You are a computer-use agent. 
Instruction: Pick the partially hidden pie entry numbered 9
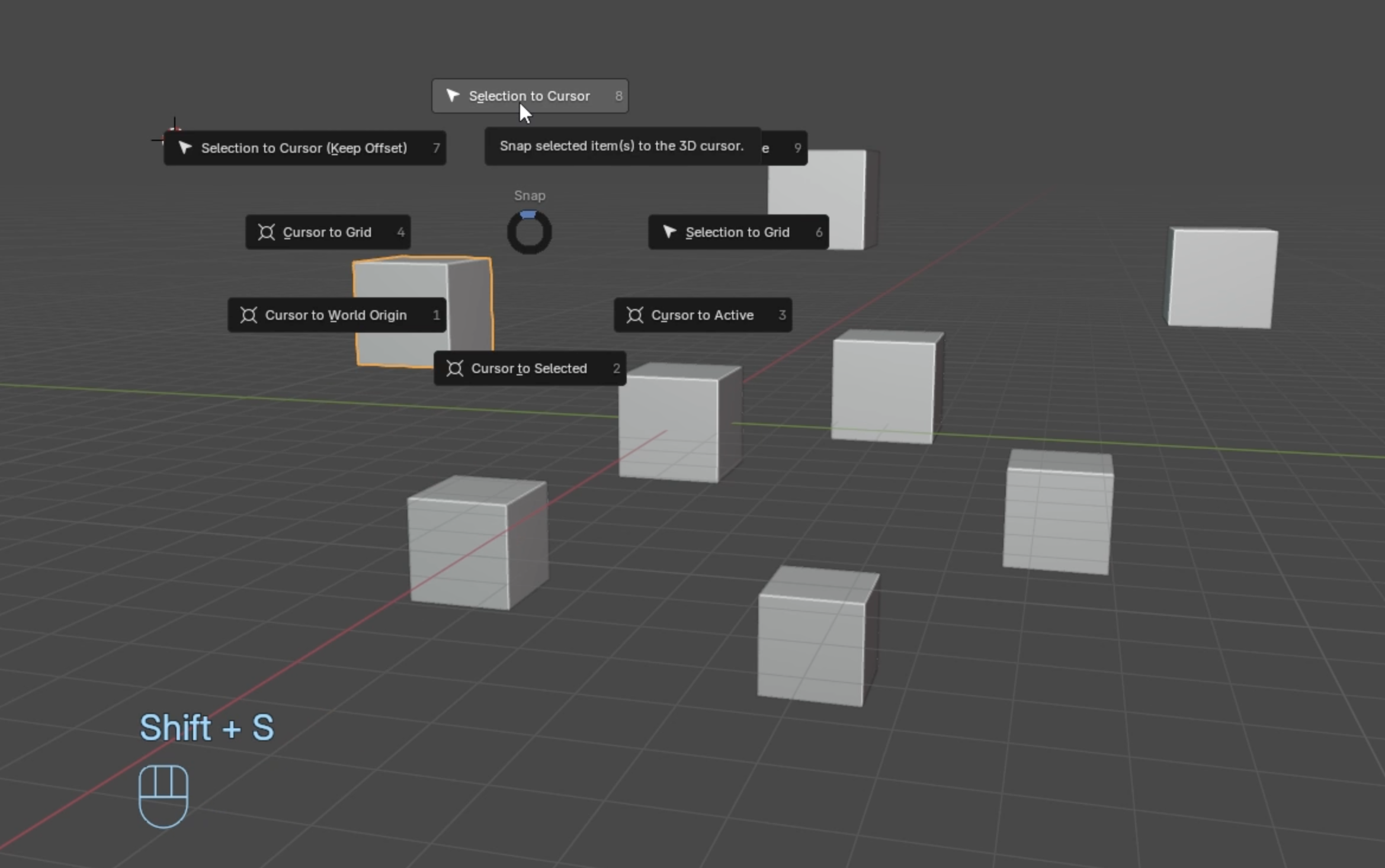tap(785, 148)
